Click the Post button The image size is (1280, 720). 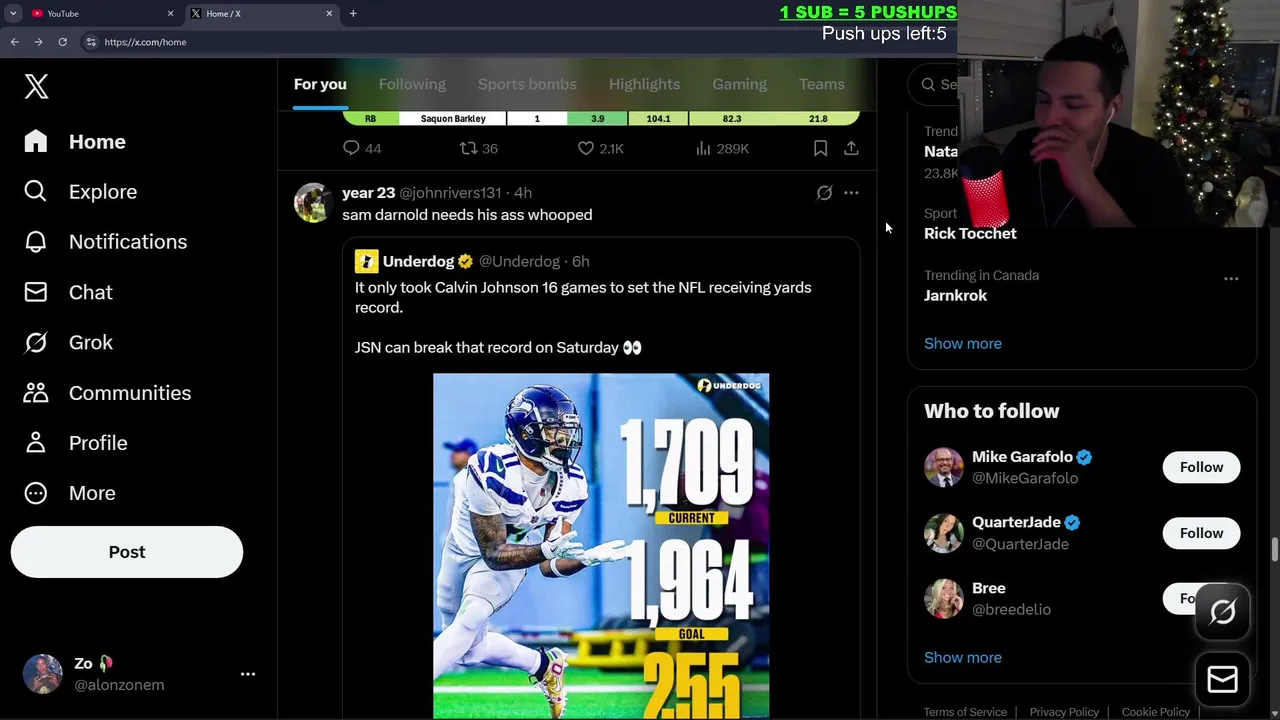tap(127, 552)
